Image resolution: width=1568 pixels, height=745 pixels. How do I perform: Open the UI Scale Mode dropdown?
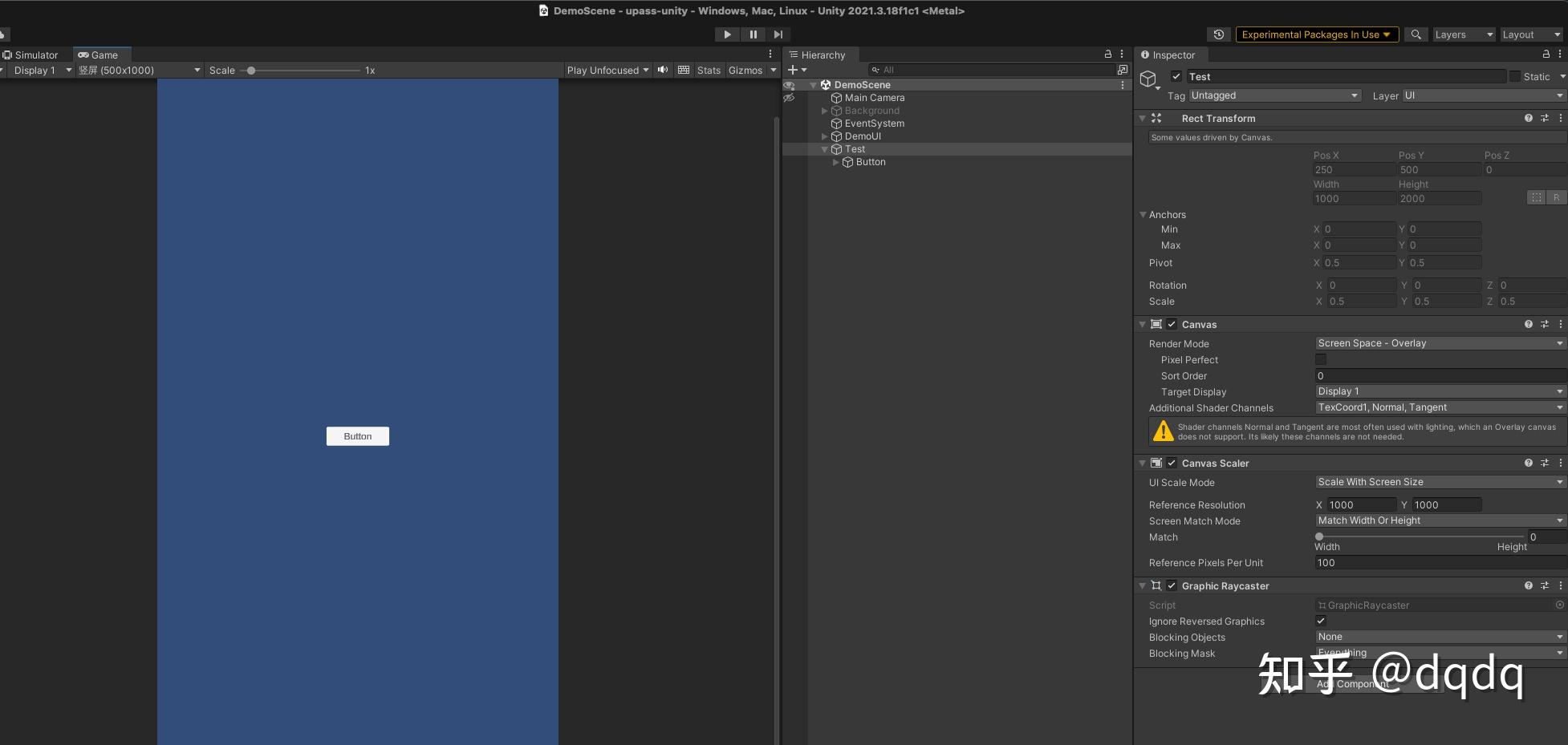[x=1439, y=482]
